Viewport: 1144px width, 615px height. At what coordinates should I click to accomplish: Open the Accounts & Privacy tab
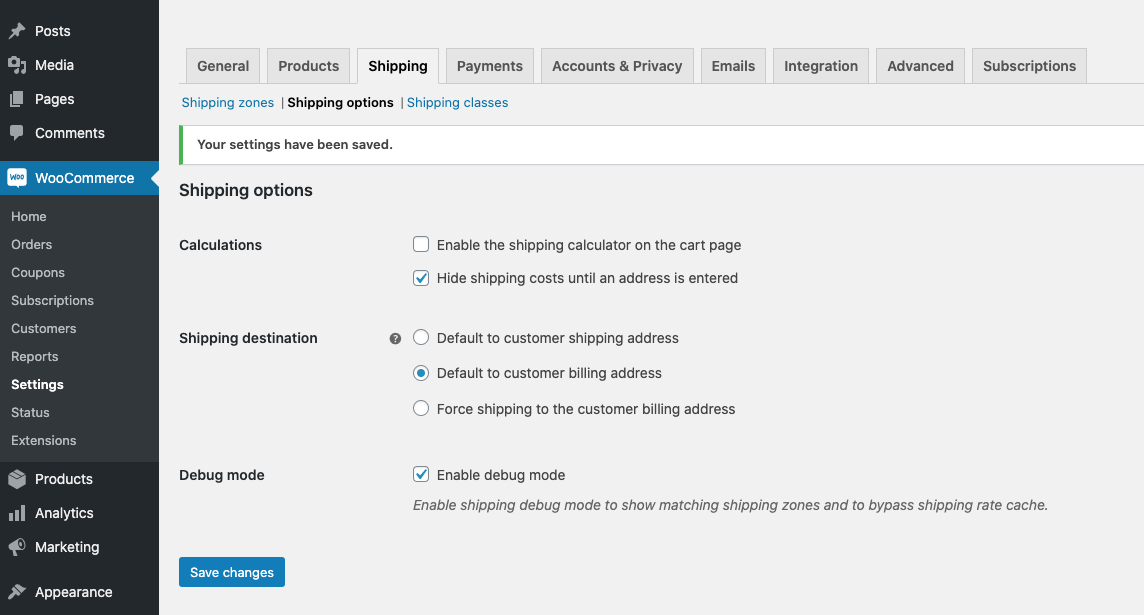click(617, 66)
